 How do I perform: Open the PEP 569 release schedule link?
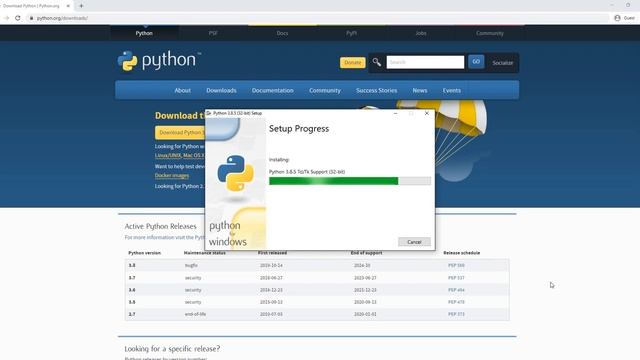point(456,265)
